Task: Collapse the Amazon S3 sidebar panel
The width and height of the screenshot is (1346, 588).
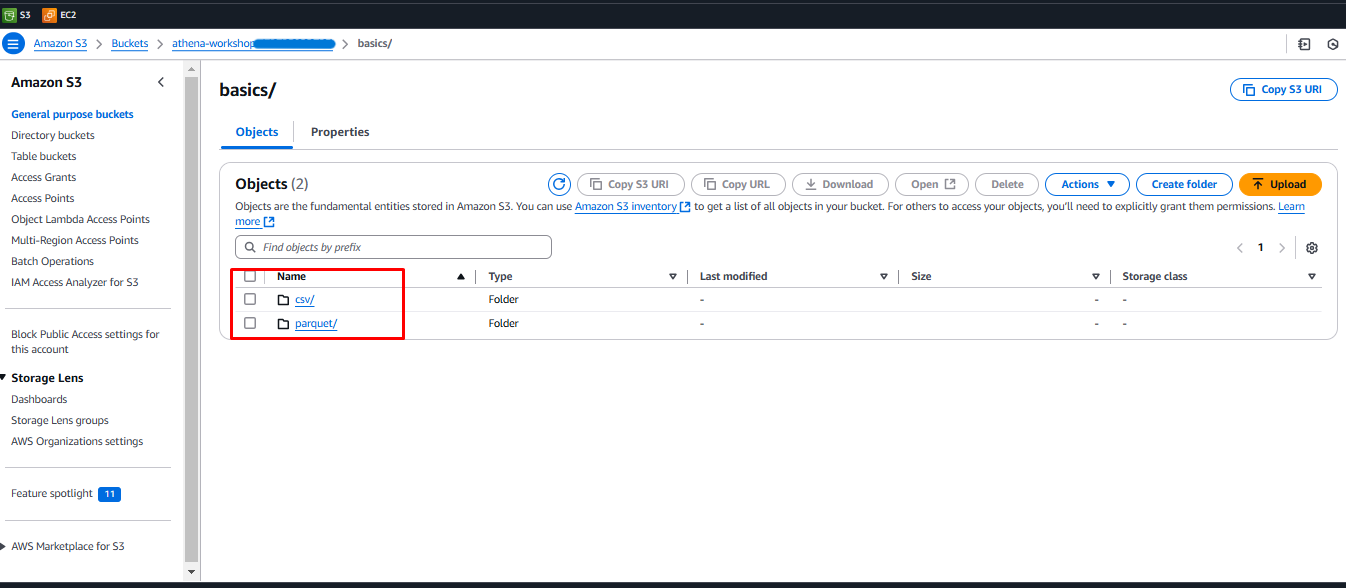Action: point(161,82)
